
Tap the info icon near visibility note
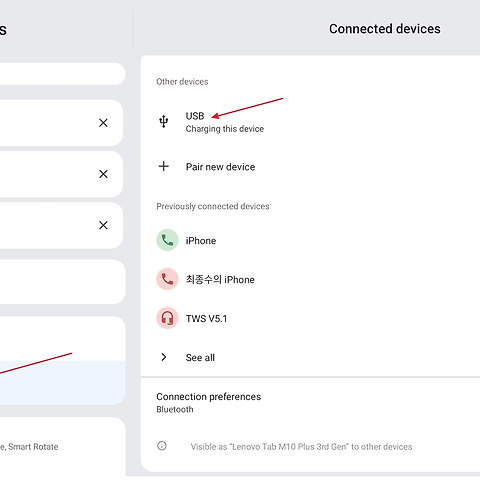tap(162, 446)
